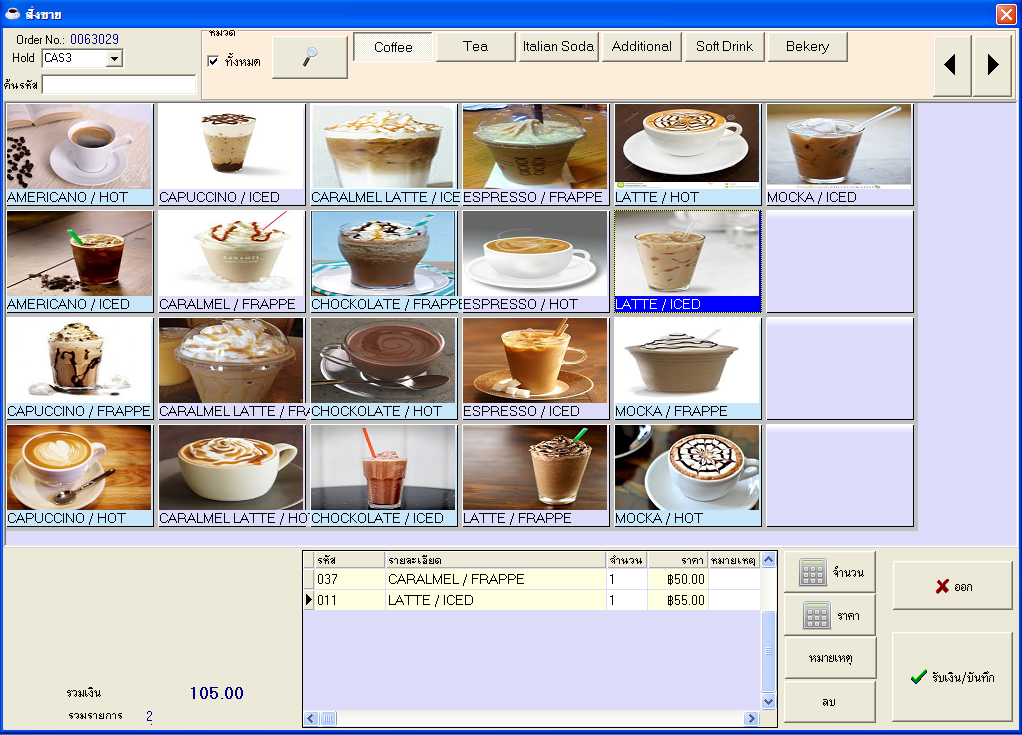This screenshot has width=1022, height=735.
Task: Click the ฿55.00 price cell
Action: [x=677, y=600]
